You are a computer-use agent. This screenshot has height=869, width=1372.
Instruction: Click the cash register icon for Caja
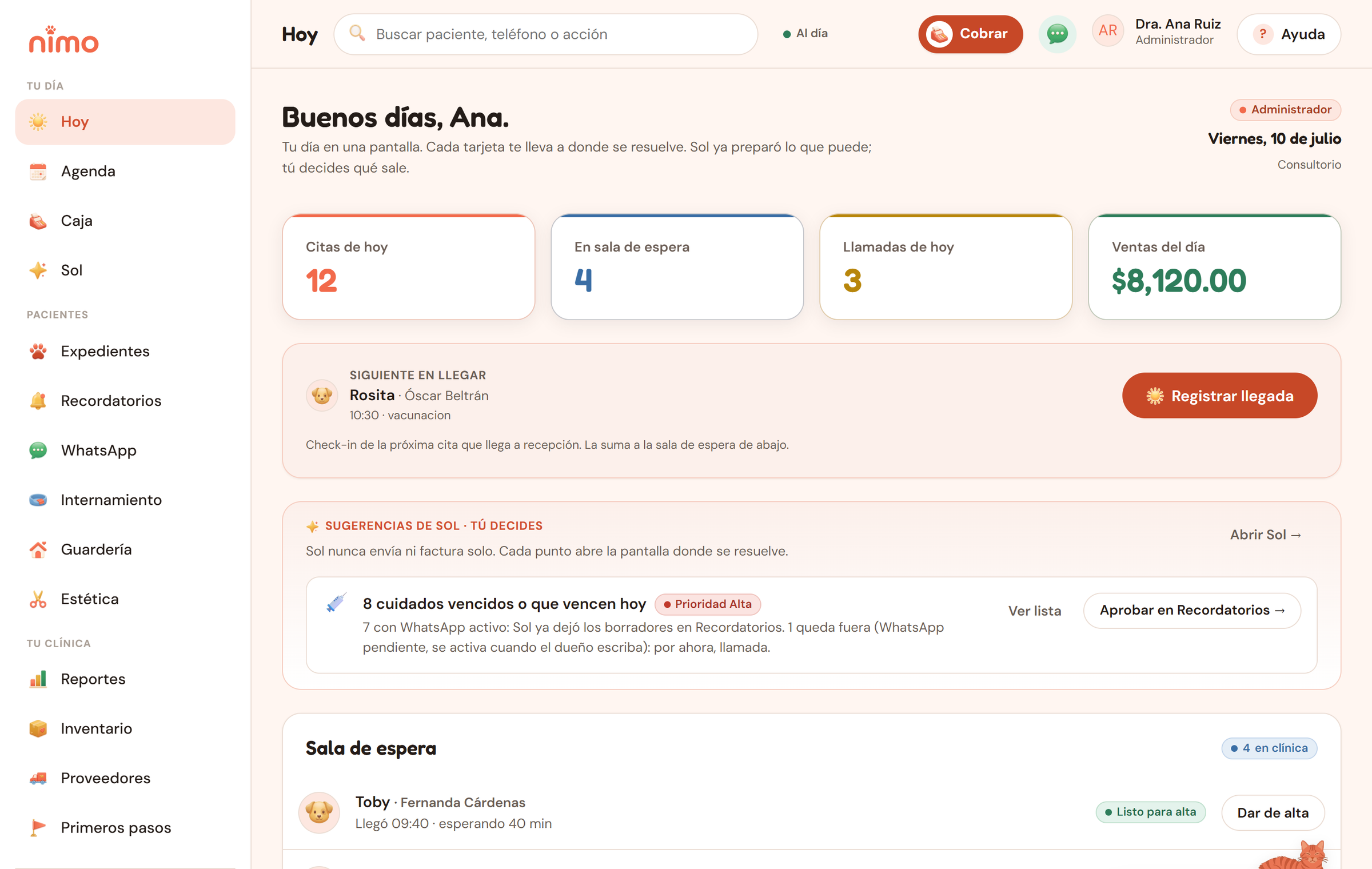pyautogui.click(x=38, y=221)
